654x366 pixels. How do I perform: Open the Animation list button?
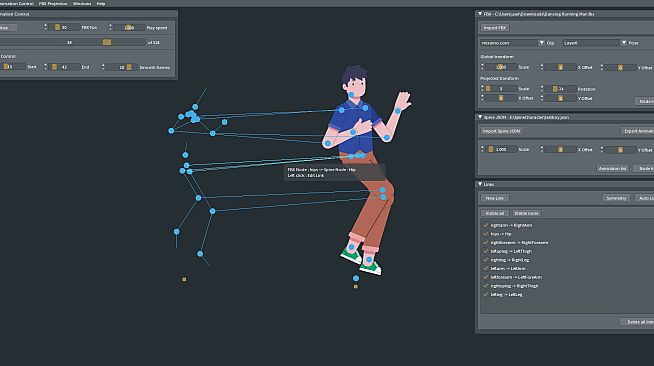tap(612, 168)
